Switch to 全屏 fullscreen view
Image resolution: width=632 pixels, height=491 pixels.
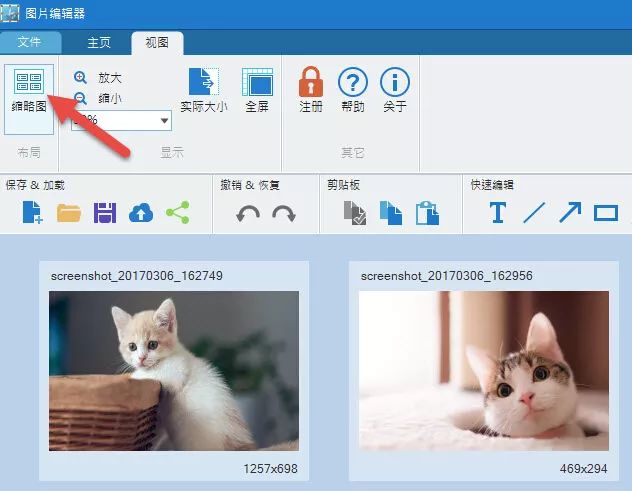click(257, 84)
